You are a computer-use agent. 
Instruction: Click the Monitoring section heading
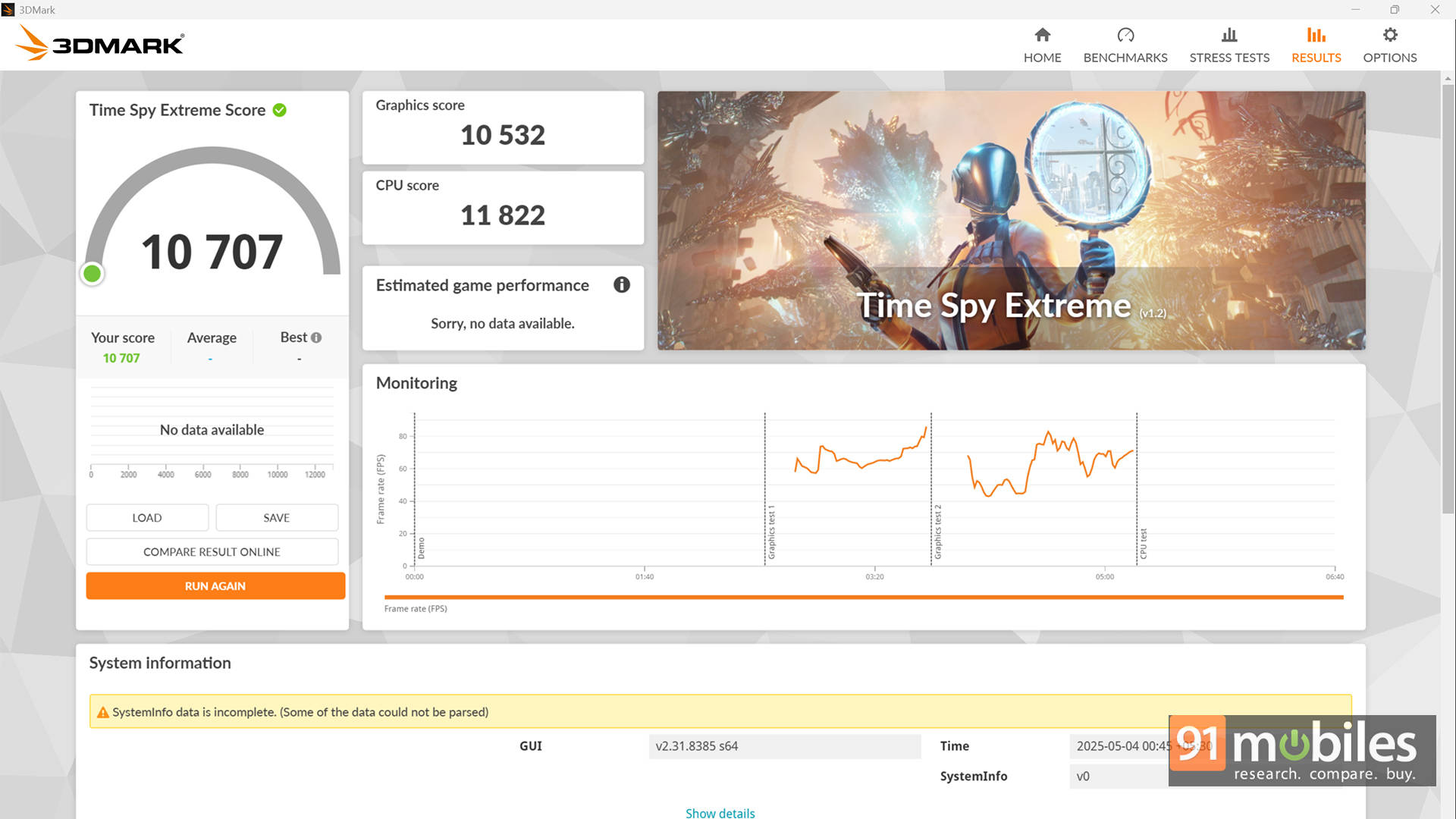(416, 383)
